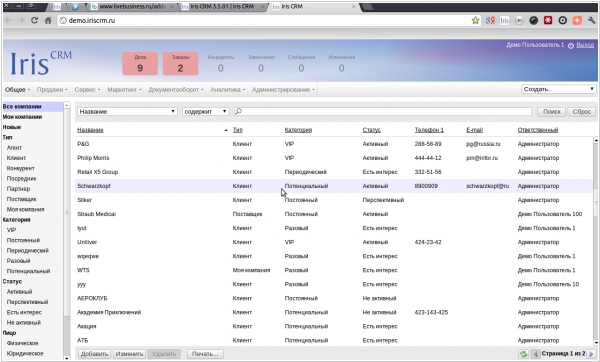
Task: Open the Маркетинг menu
Action: coord(124,90)
